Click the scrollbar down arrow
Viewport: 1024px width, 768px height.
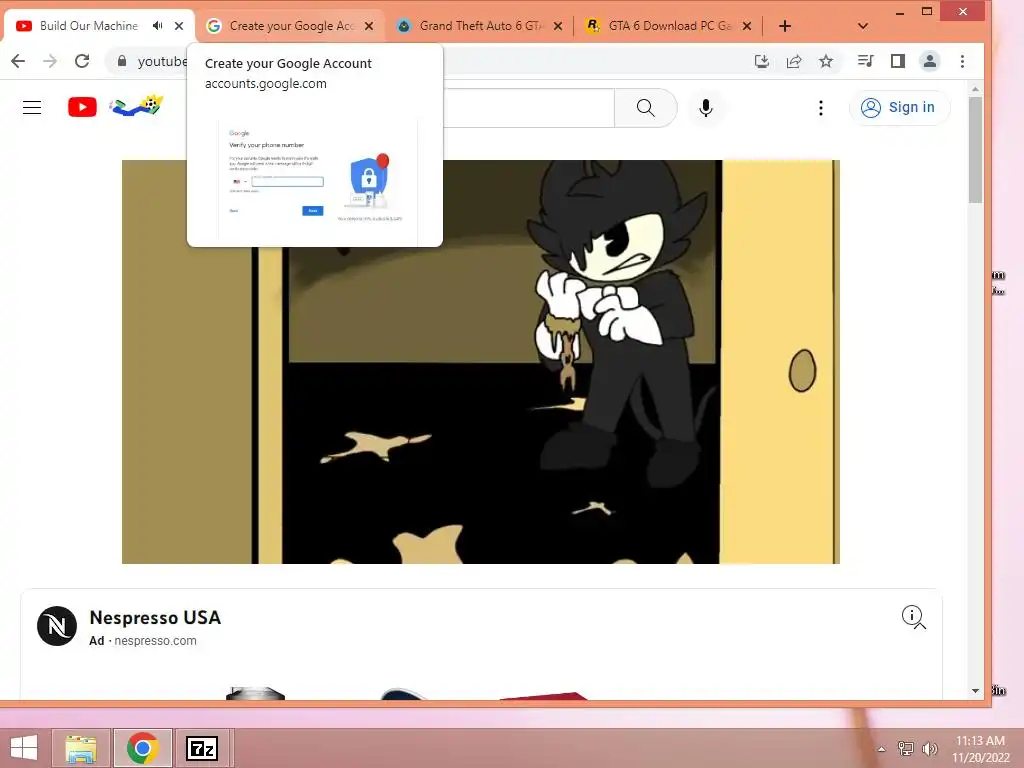point(975,690)
